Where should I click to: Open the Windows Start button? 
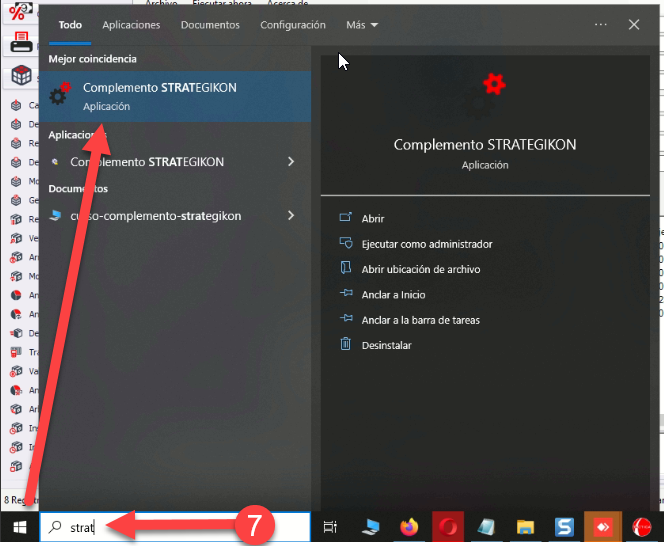point(19,527)
